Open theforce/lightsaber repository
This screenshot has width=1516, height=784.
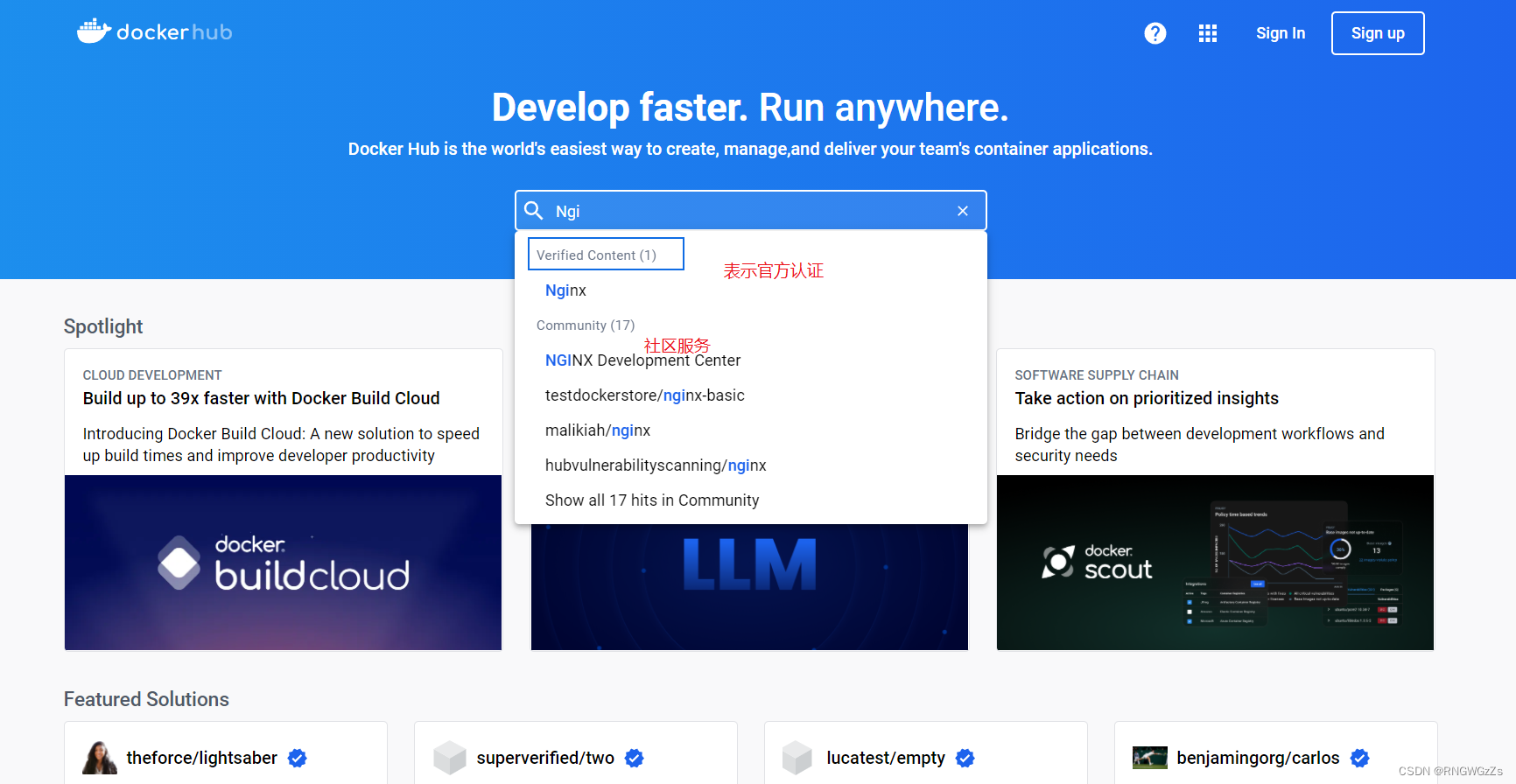pos(202,758)
